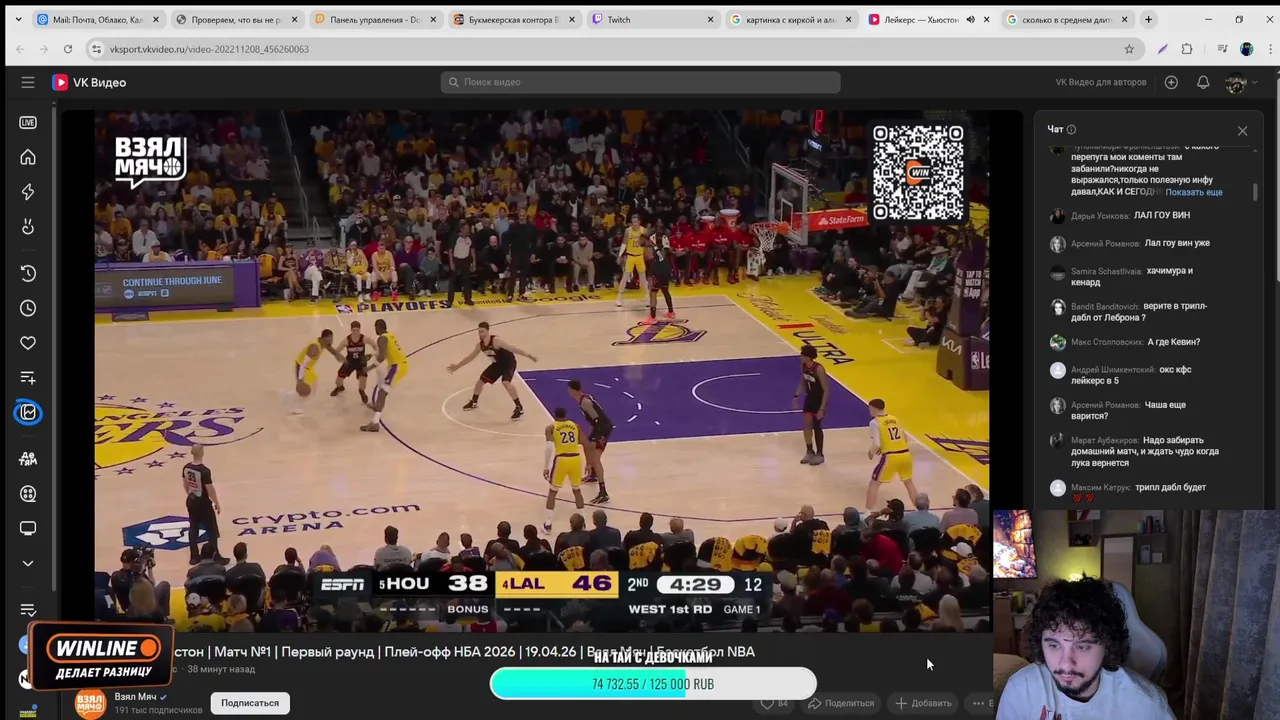Open the Взял Мяч channel avatar

(x=90, y=703)
